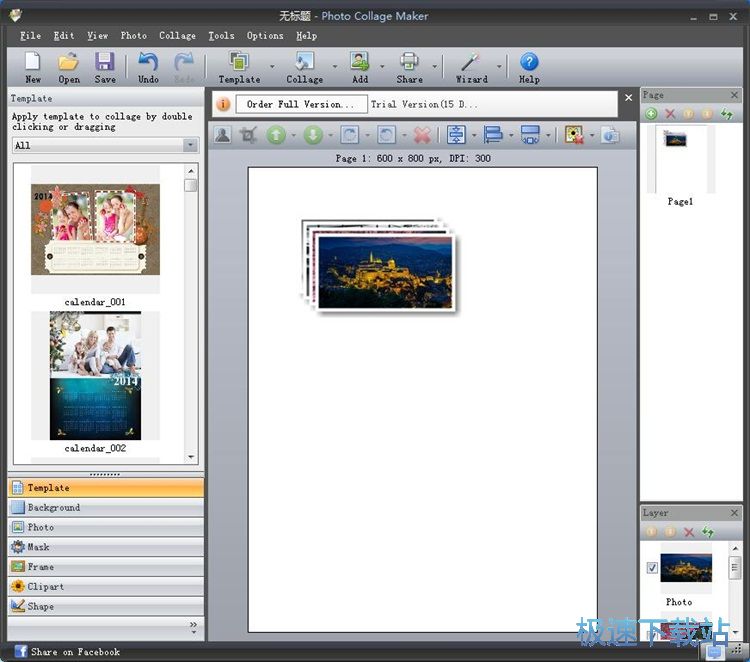Expand the Template toolbar dropdown arrow

click(272, 68)
